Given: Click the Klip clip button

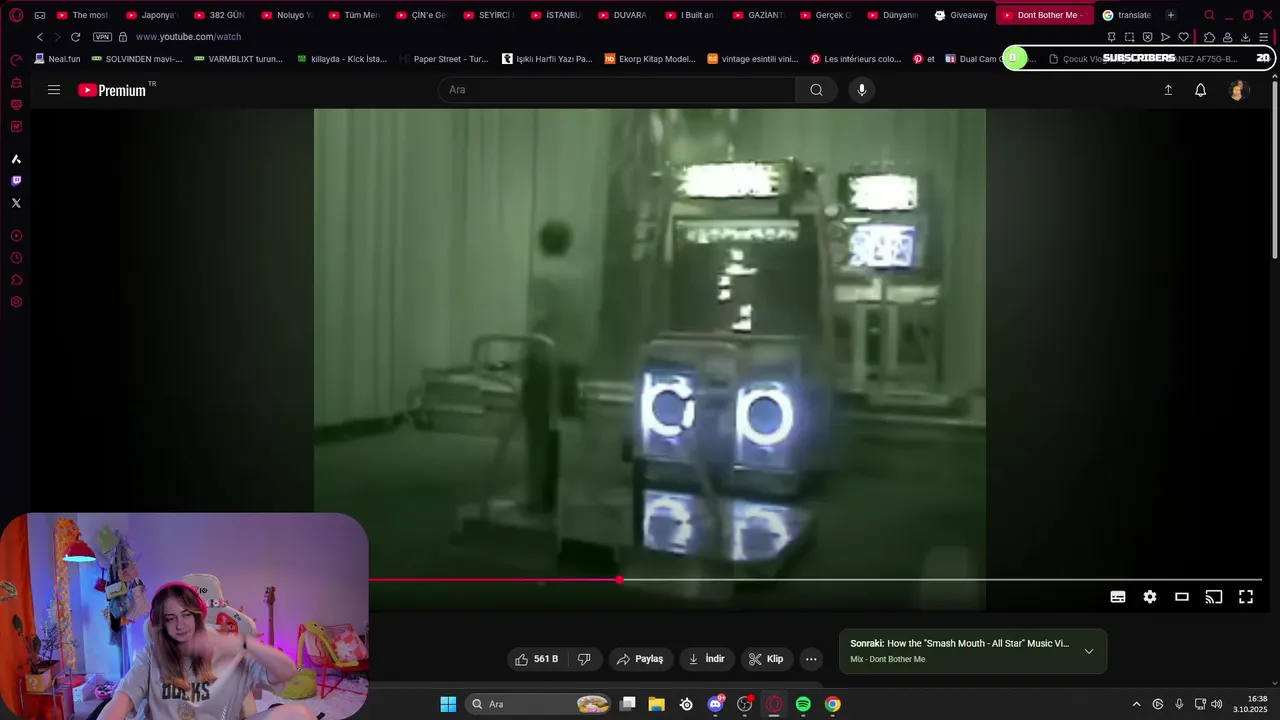Looking at the screenshot, I should [x=766, y=659].
